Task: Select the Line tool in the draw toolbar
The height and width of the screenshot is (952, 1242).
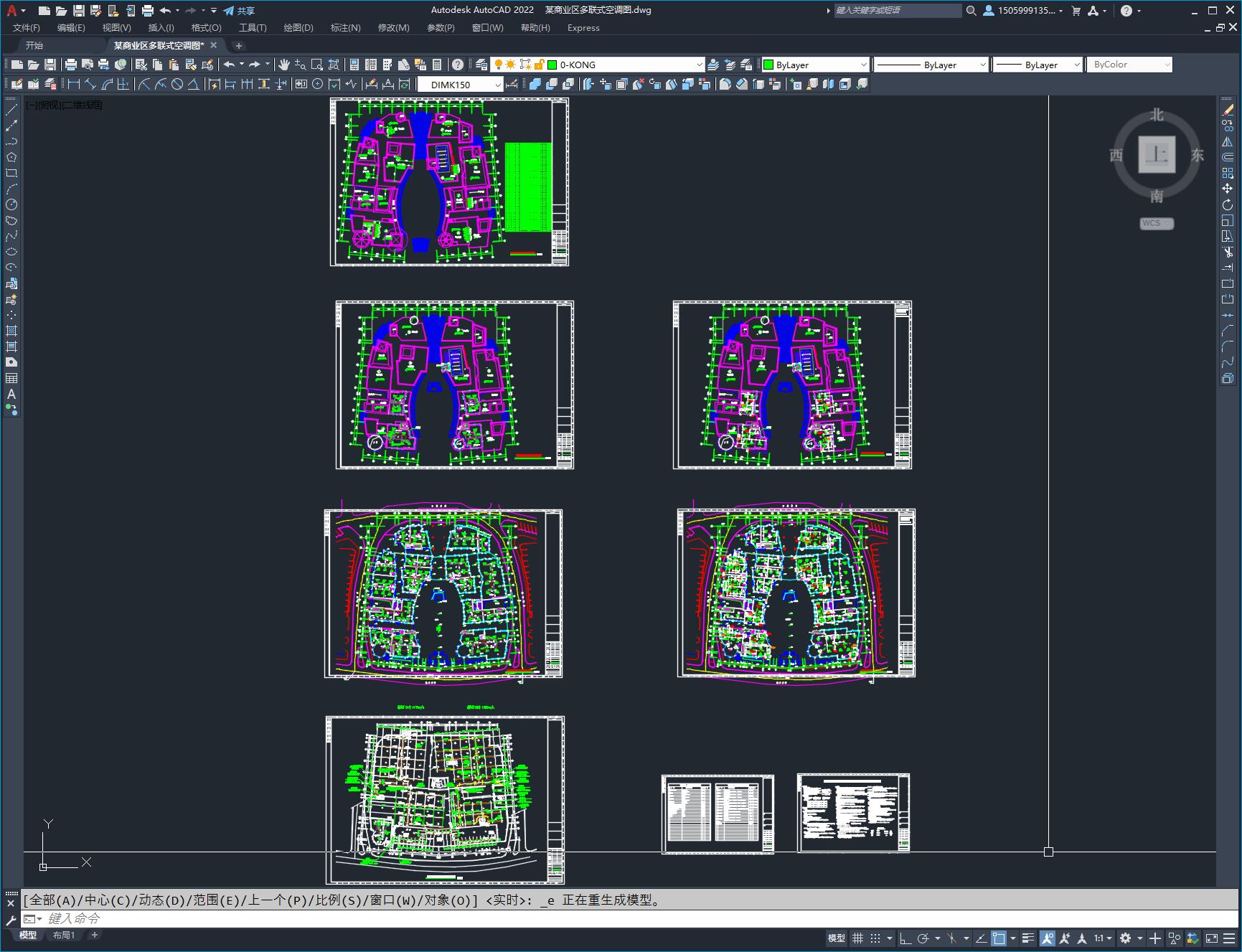Action: [11, 110]
